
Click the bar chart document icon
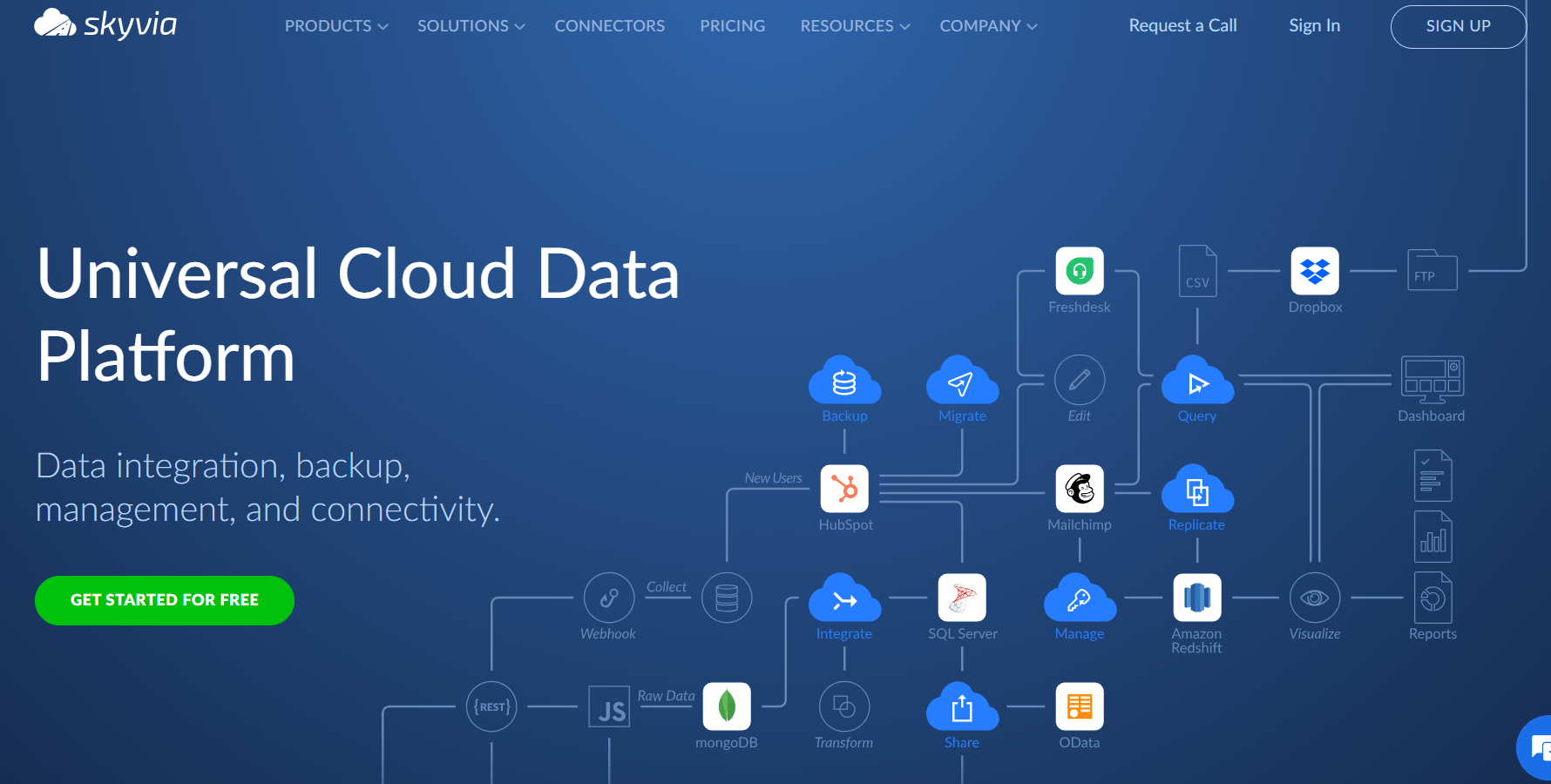click(1432, 537)
